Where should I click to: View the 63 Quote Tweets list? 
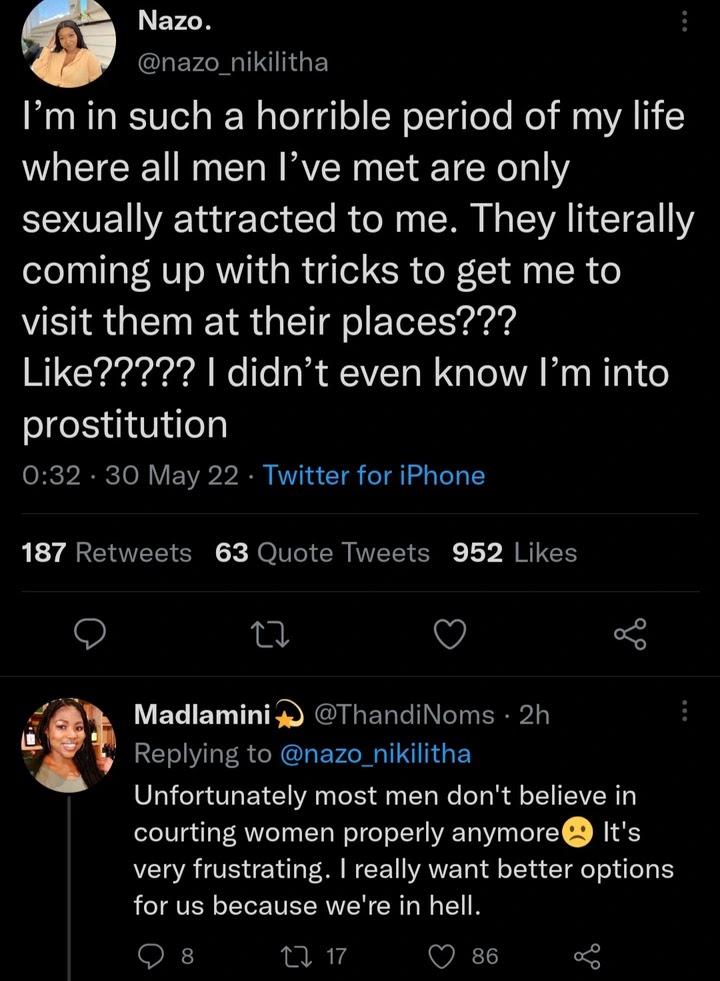322,552
